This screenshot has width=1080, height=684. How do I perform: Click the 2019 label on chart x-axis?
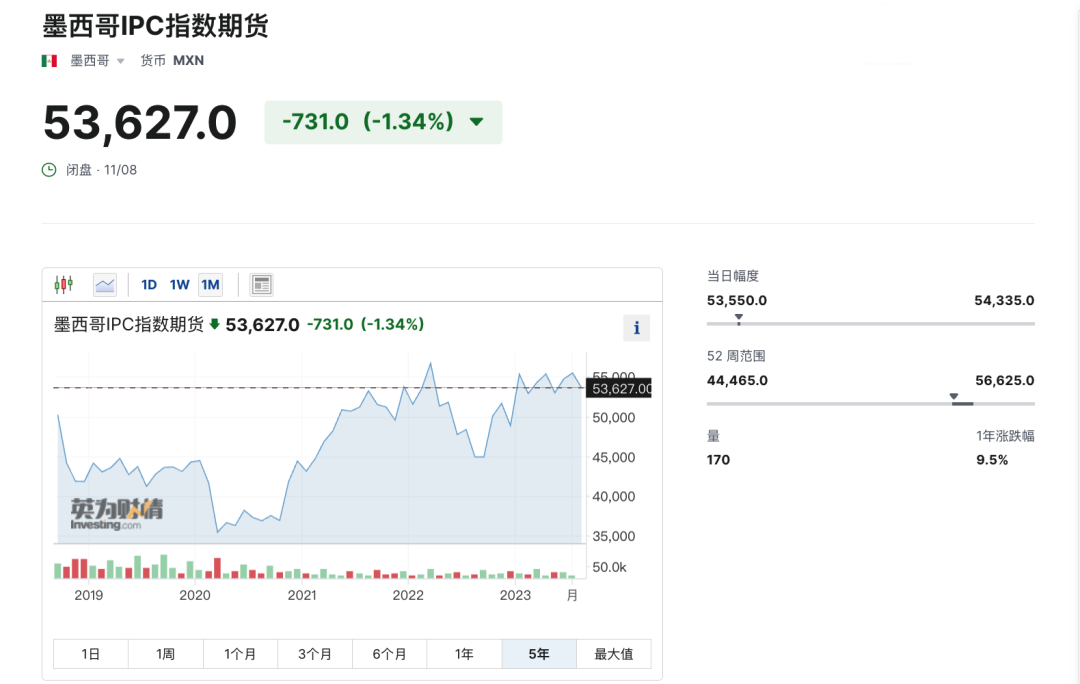88,595
